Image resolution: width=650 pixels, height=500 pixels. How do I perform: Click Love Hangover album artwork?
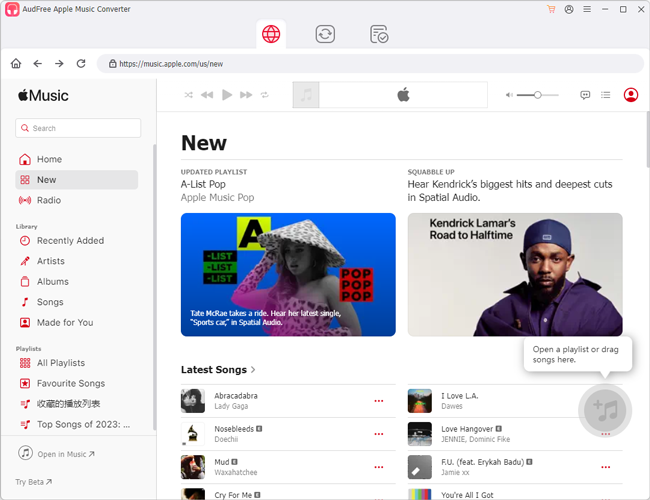click(x=420, y=434)
